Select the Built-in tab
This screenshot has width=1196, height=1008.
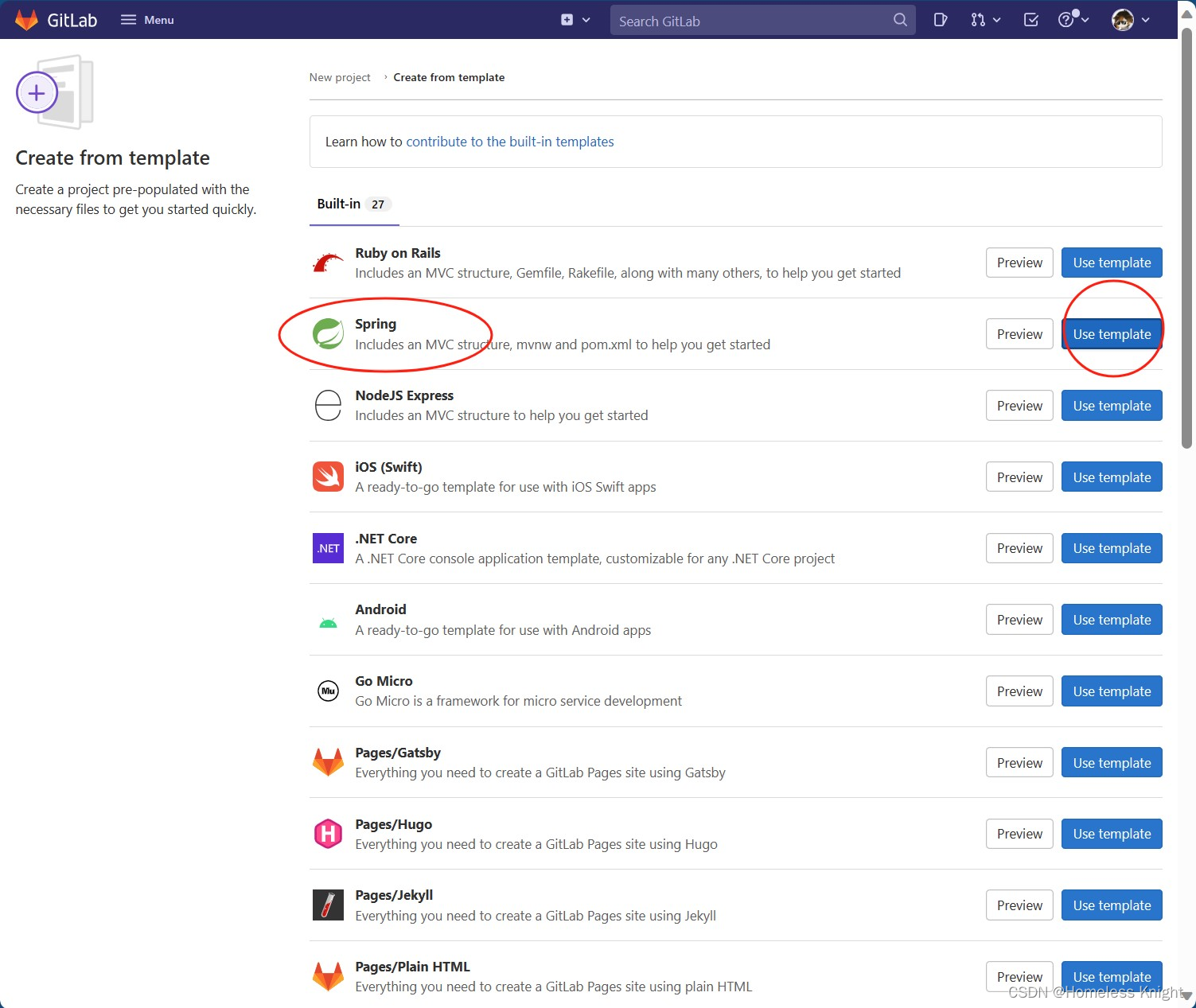(354, 204)
